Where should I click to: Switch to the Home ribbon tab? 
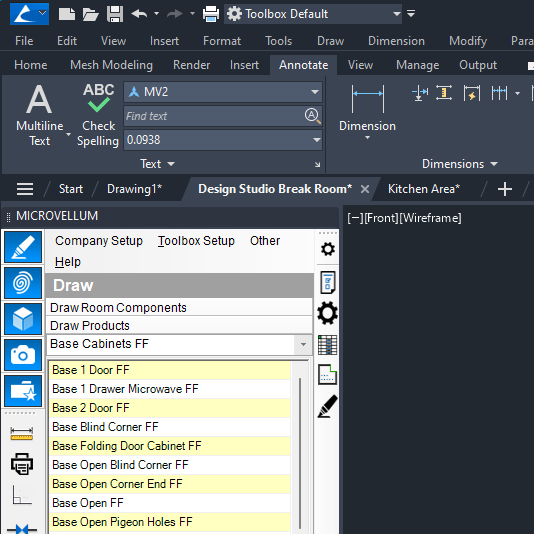click(31, 65)
